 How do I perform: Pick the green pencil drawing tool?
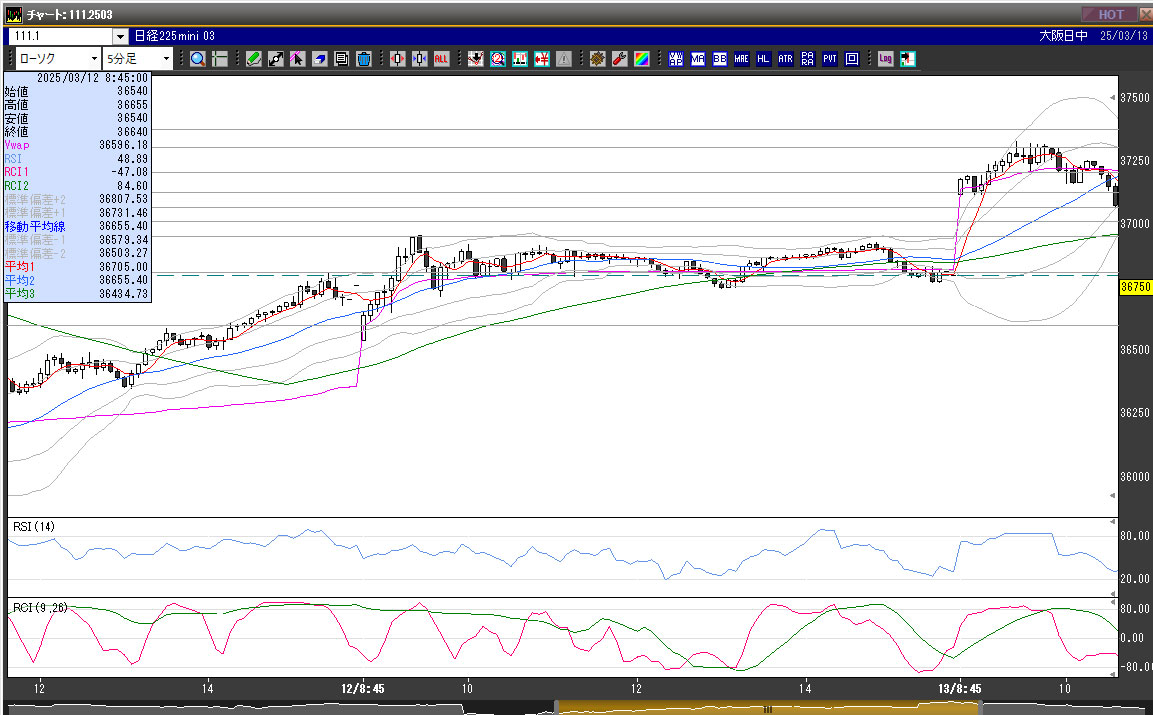click(254, 59)
